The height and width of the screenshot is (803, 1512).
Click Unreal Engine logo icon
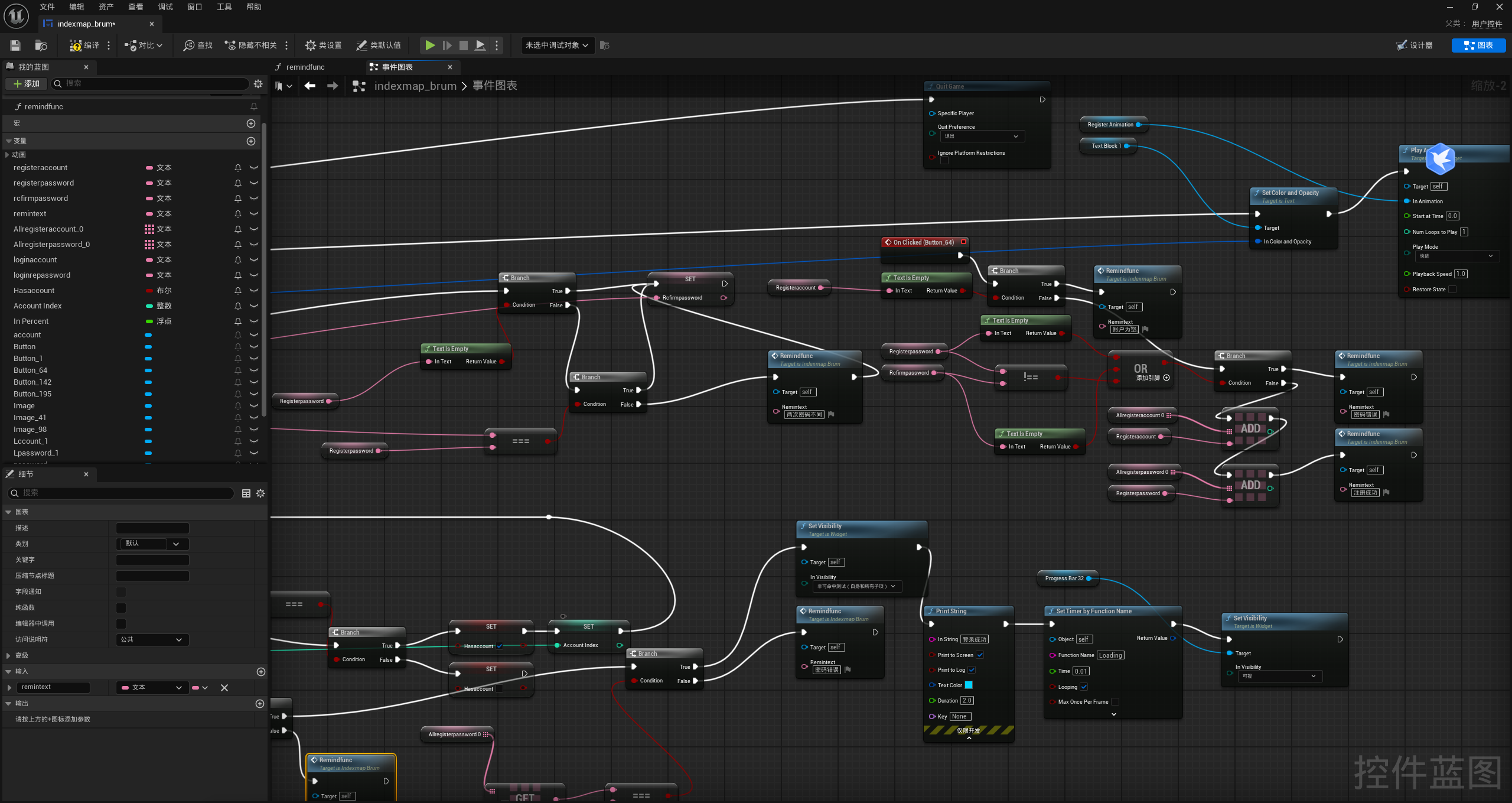[x=17, y=16]
